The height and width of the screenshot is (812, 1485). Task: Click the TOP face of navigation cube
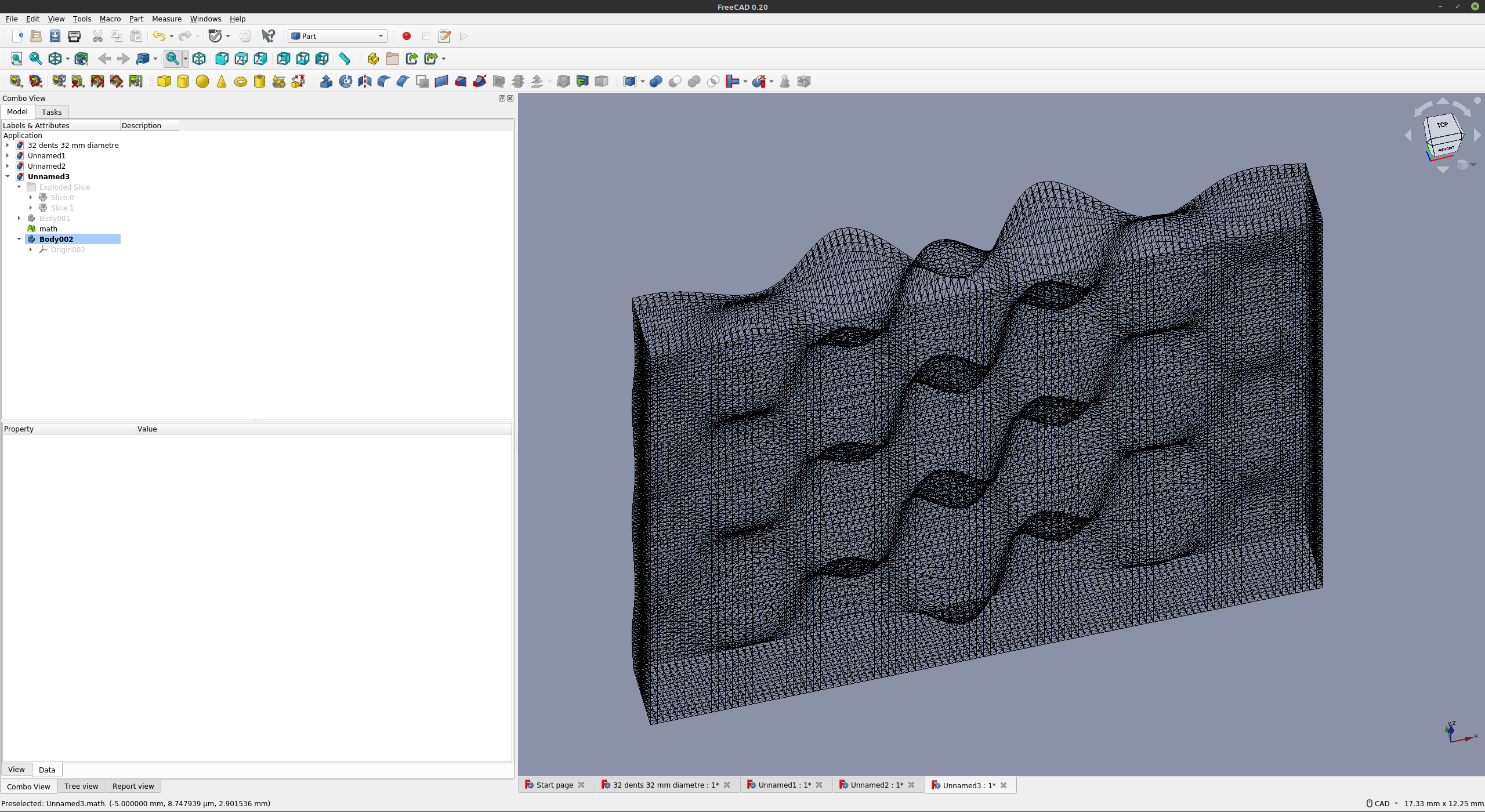point(1442,125)
